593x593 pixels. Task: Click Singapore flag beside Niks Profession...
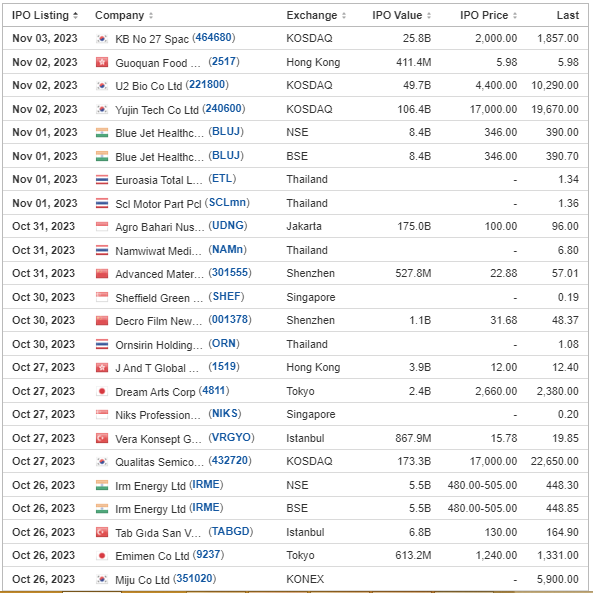click(x=102, y=414)
